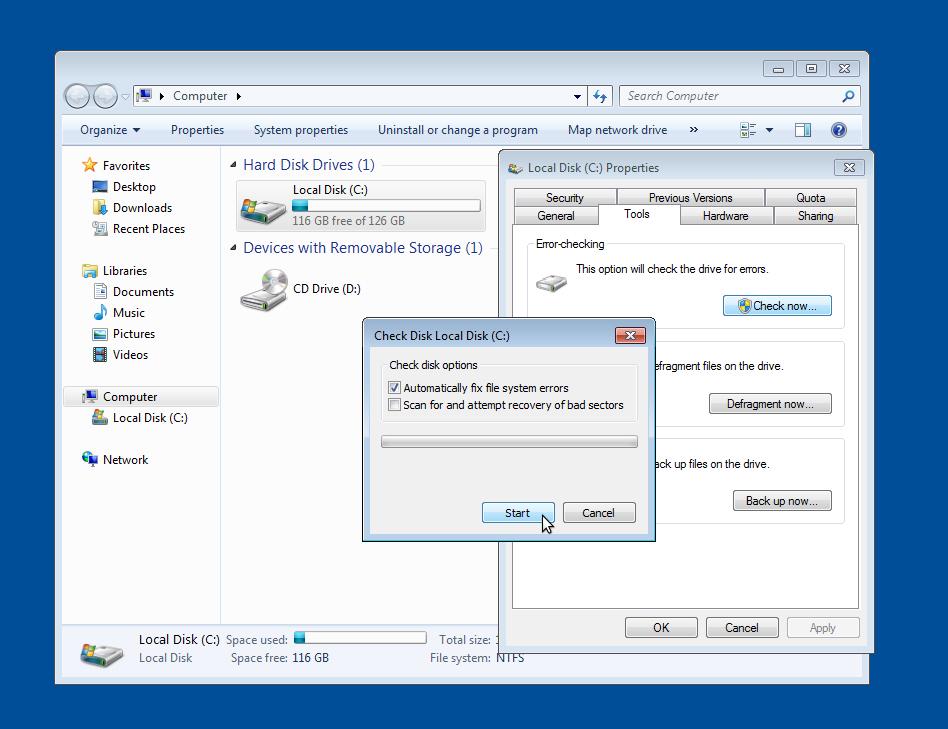Image resolution: width=948 pixels, height=729 pixels.
Task: Click the Local Disk (C:) sidebar icon
Action: coord(100,417)
